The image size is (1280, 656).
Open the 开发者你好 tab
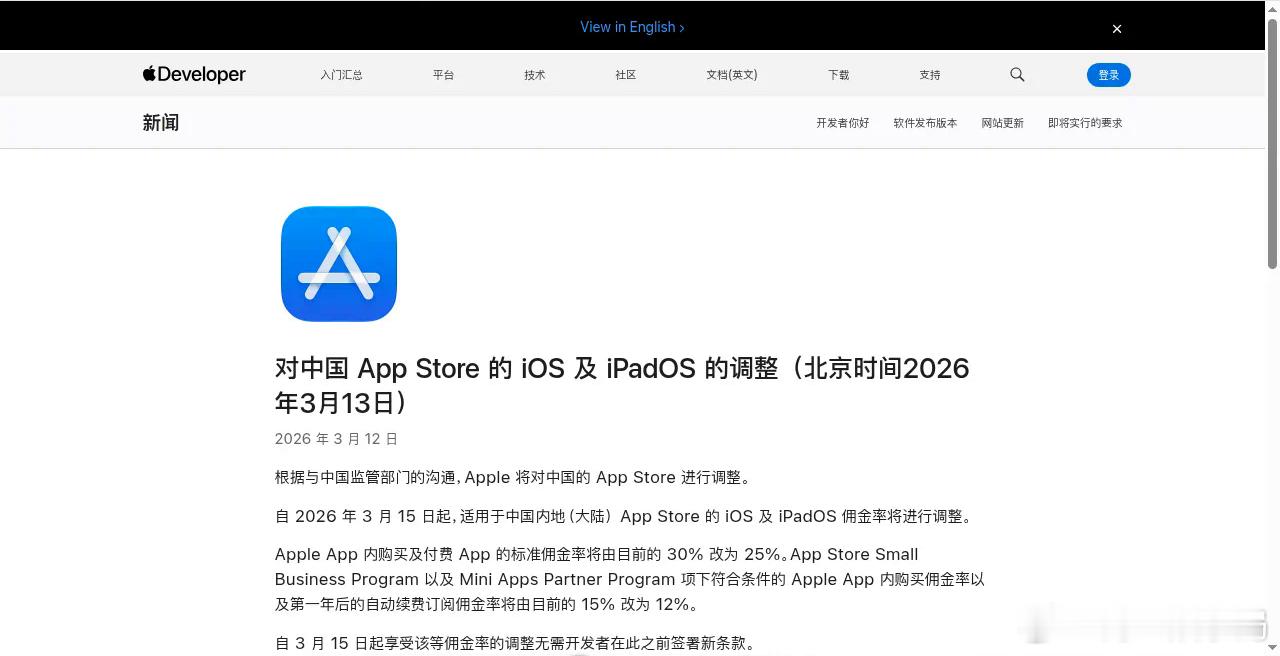pyautogui.click(x=843, y=123)
